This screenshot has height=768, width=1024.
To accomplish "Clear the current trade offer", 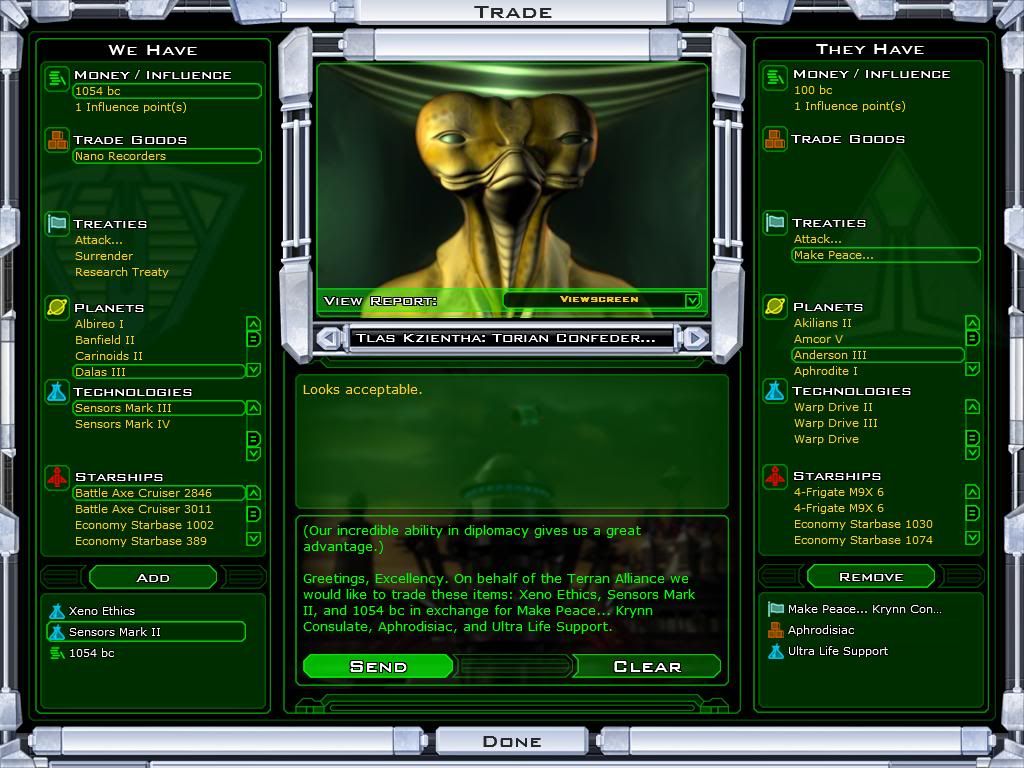I will coord(647,666).
